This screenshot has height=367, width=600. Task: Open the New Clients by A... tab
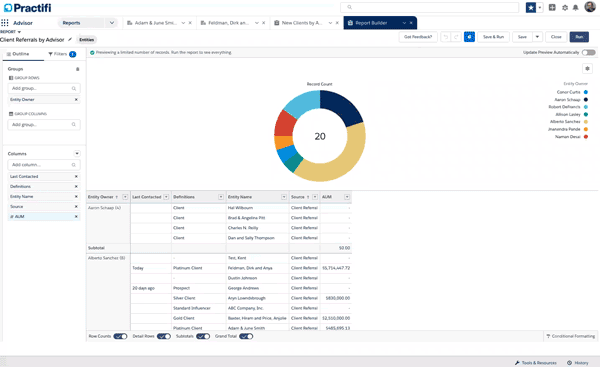point(302,23)
